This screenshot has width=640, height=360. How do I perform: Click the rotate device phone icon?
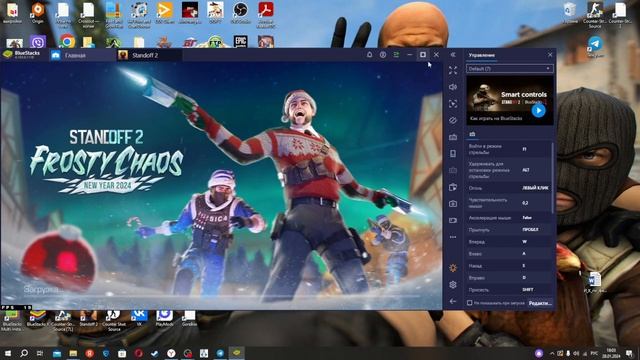[x=453, y=153]
